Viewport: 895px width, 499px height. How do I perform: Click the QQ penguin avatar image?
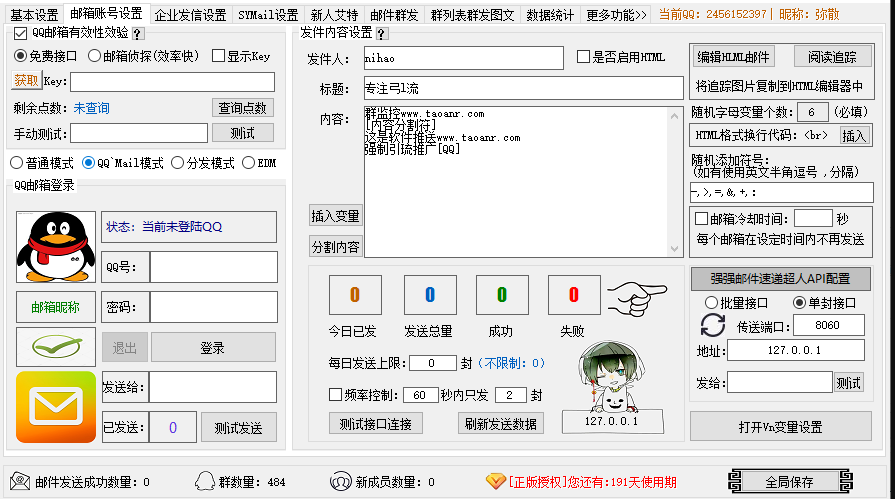tap(56, 247)
